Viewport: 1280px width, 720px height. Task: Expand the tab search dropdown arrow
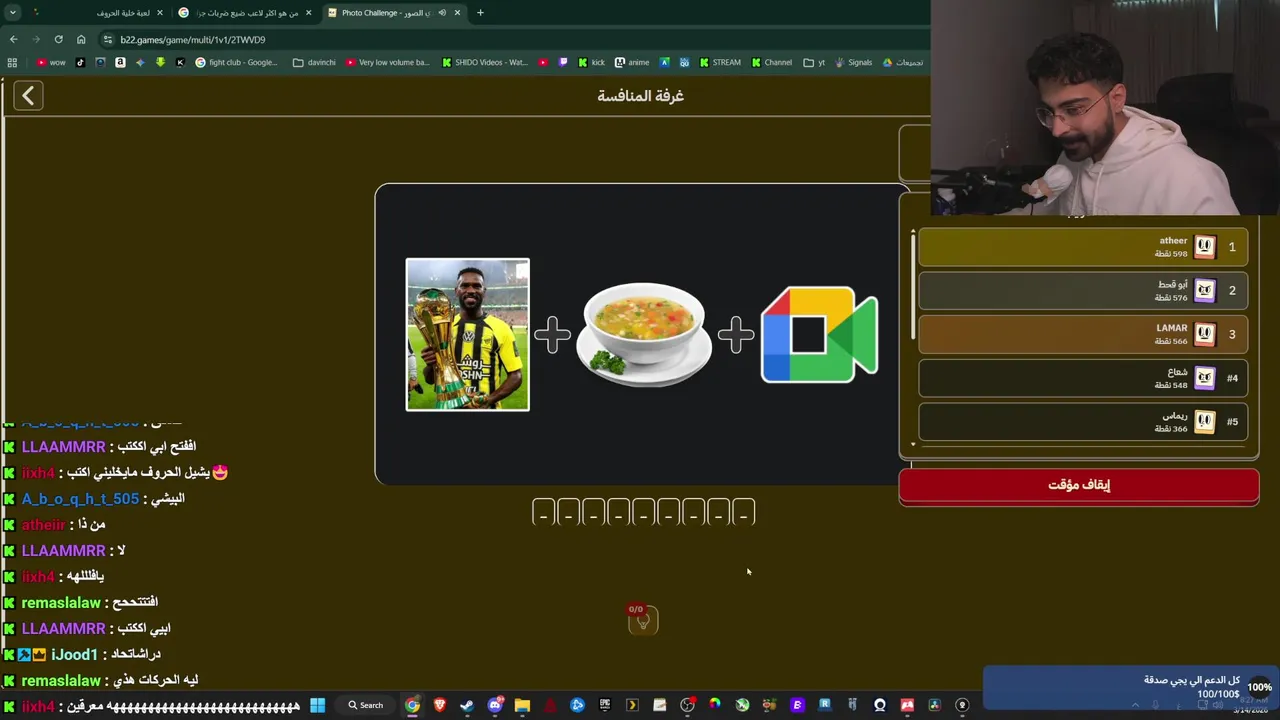tap(13, 13)
